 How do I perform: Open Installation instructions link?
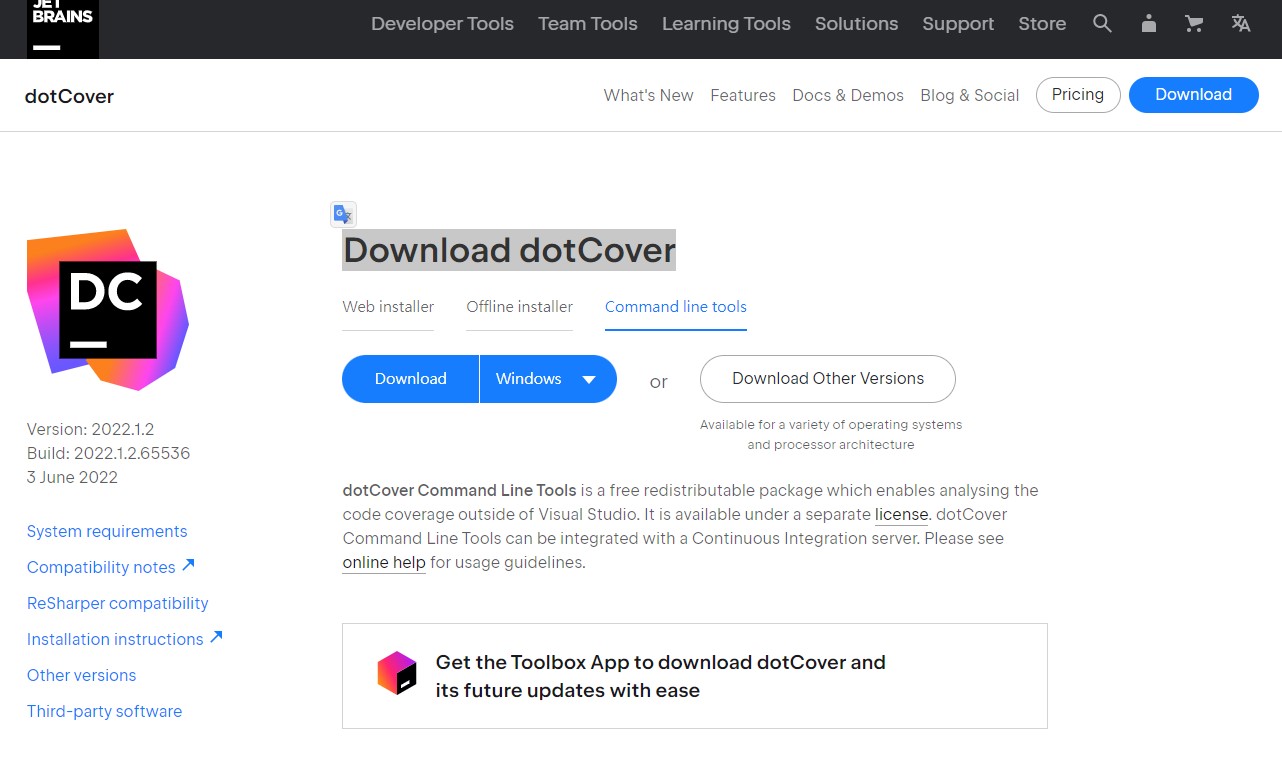(124, 639)
